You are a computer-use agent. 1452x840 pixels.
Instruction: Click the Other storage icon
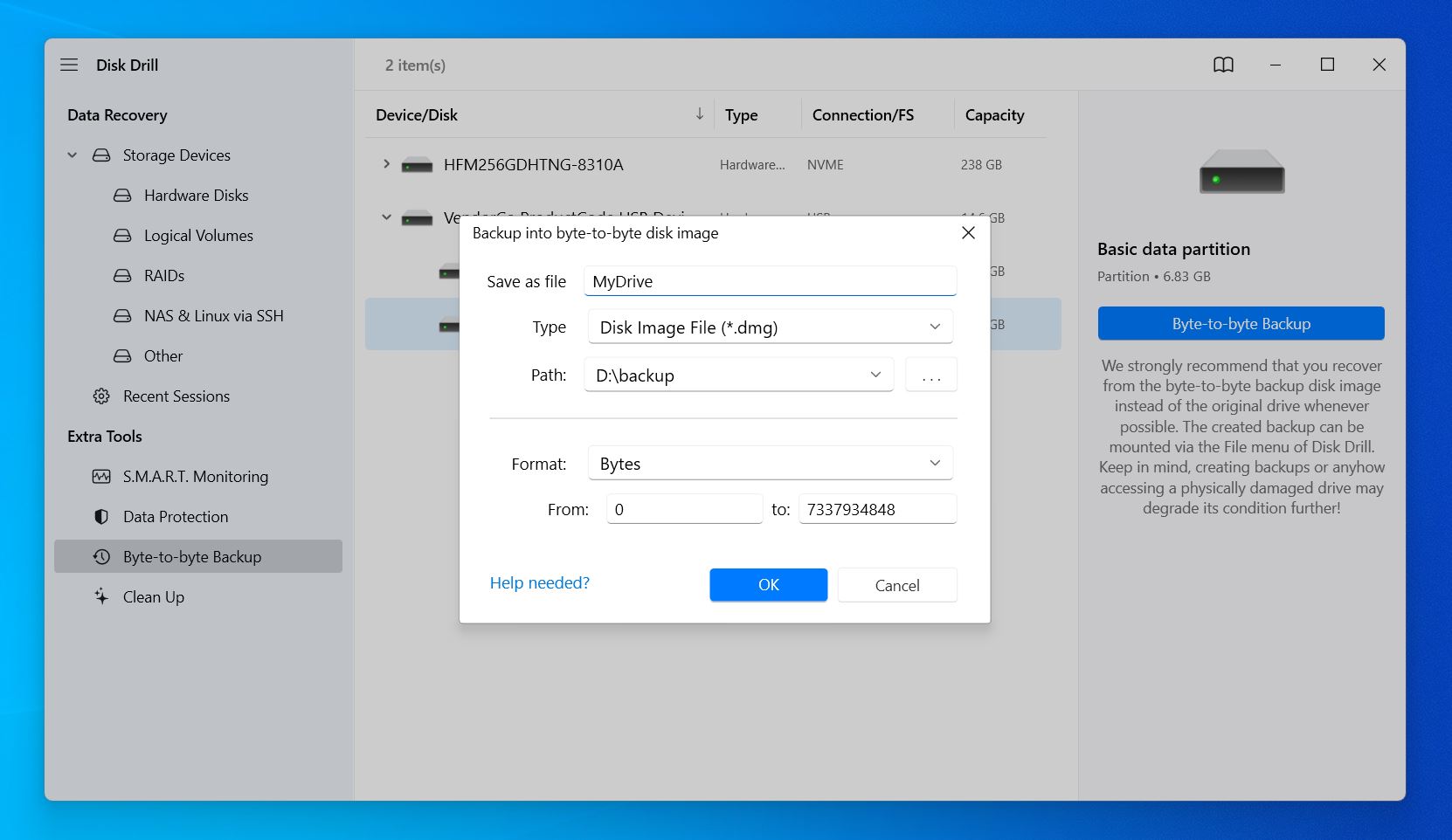pyautogui.click(x=122, y=356)
